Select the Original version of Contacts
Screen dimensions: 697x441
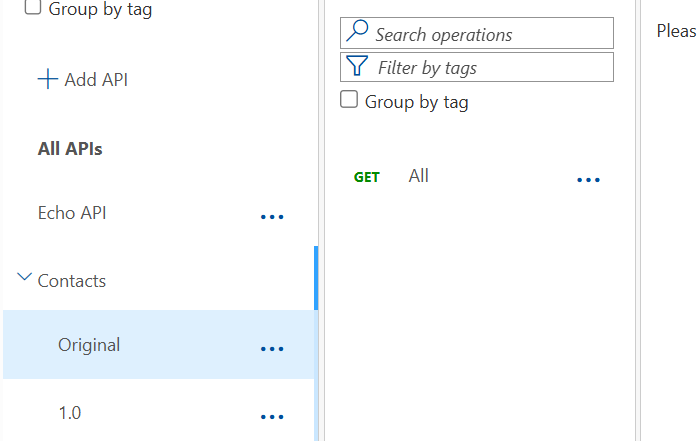[x=158, y=345]
